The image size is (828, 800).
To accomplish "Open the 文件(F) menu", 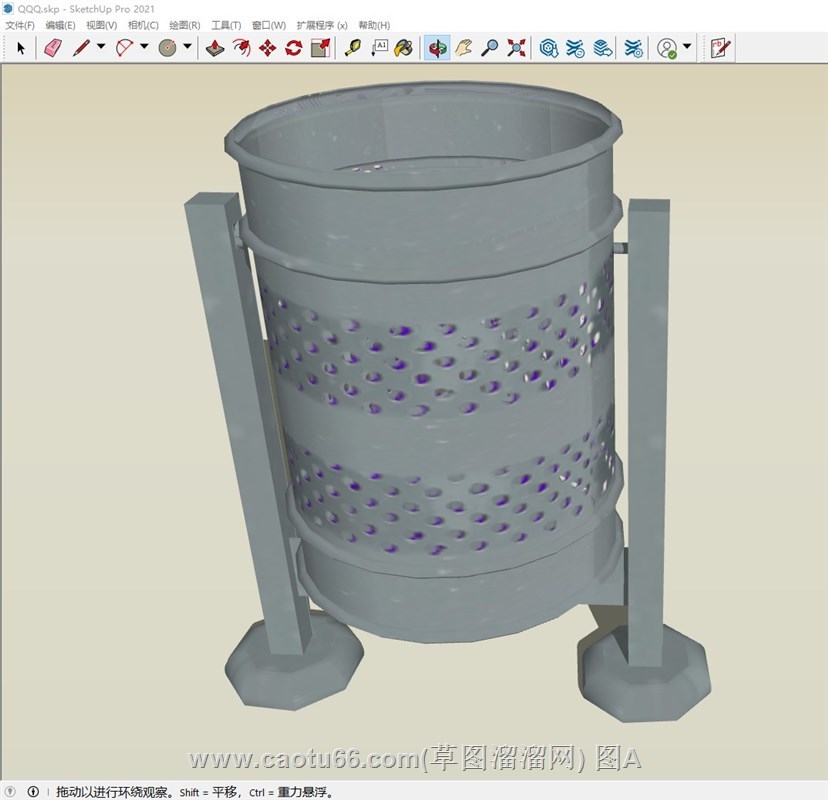I will (x=20, y=25).
